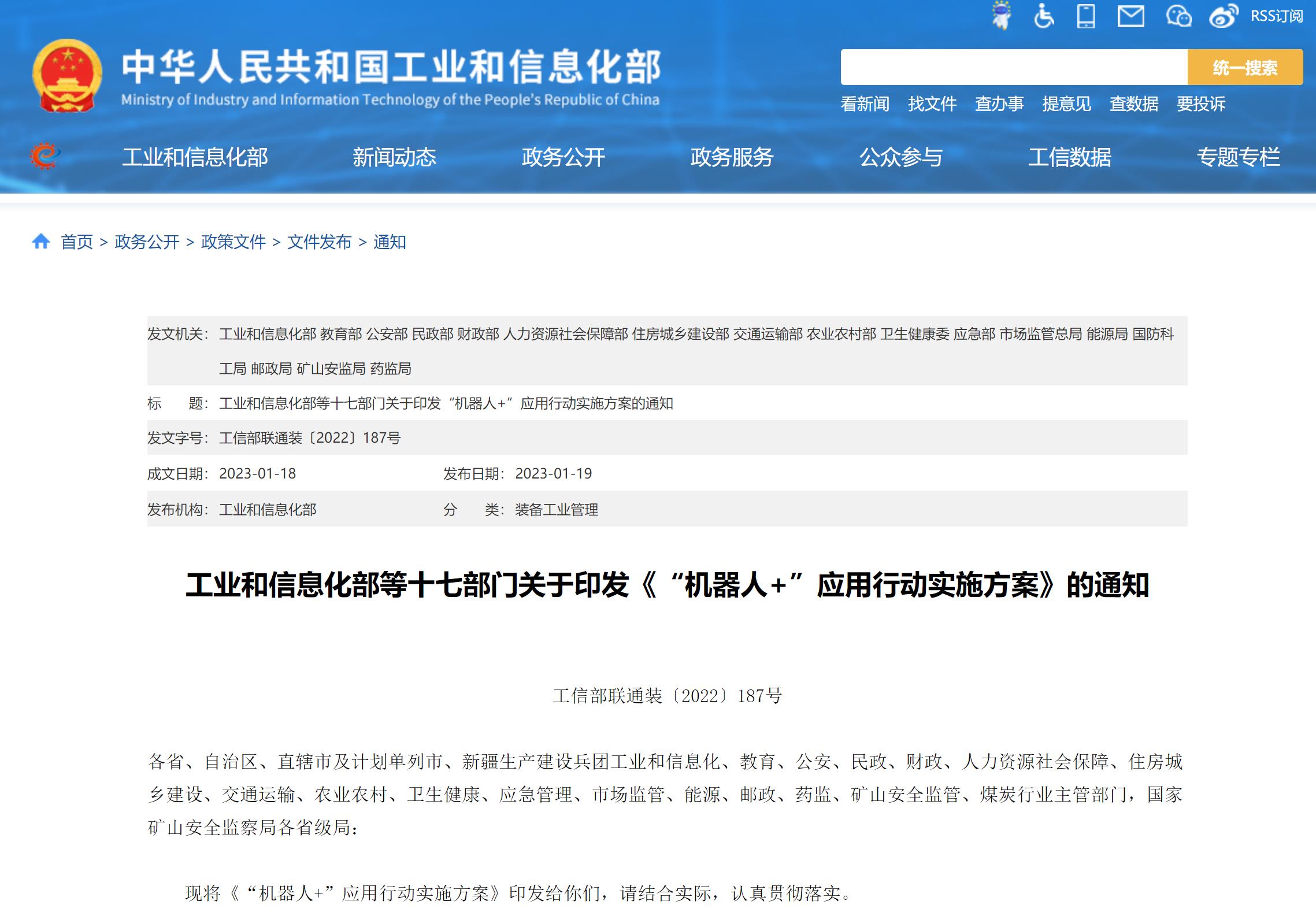Viewport: 1316px width, 916px height.
Task: Click the 分类 value 装备工业管理
Action: pos(556,509)
